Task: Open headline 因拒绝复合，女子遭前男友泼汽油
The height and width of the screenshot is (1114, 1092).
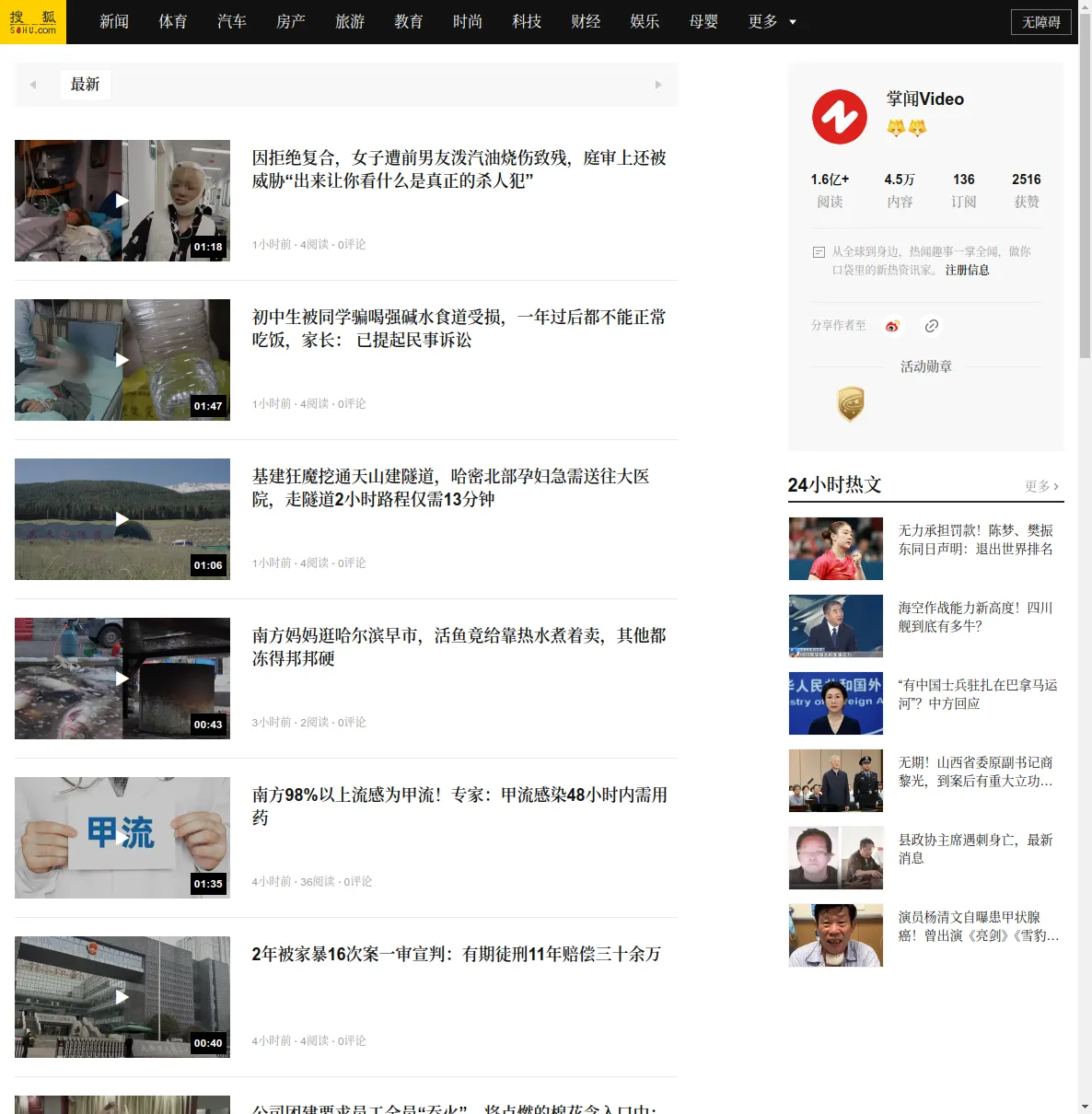Action: 459,169
